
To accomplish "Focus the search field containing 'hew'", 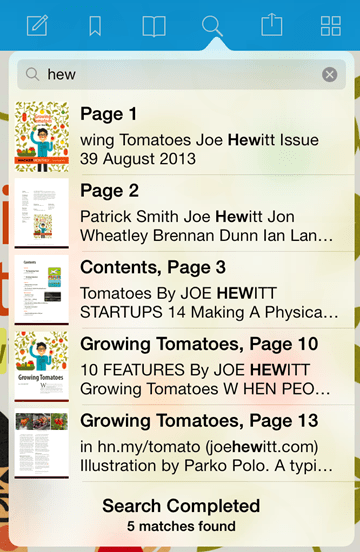I will [181, 74].
